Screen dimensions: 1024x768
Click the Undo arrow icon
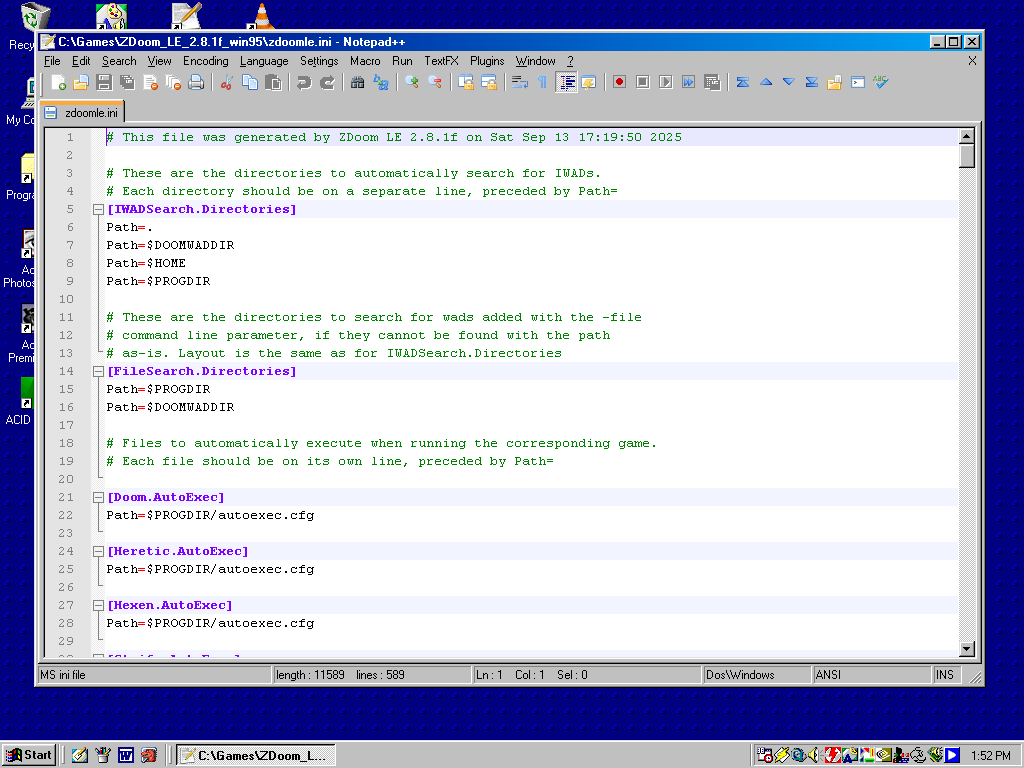303,82
